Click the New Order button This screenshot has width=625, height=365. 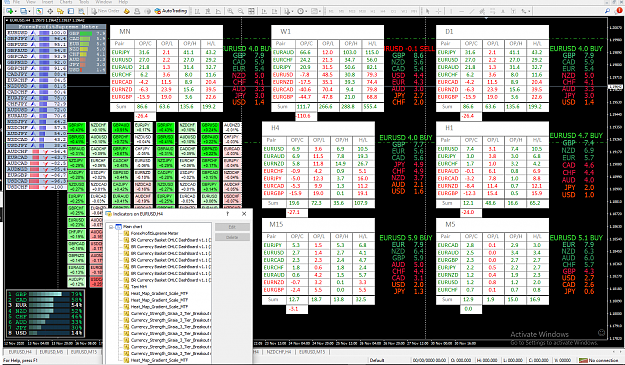(x=105, y=11)
